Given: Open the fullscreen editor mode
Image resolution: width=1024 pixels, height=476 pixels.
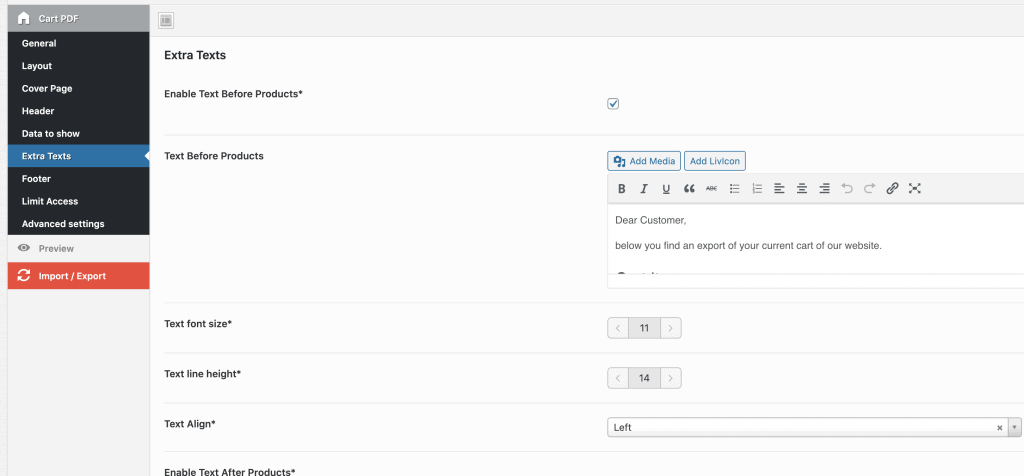Looking at the screenshot, I should (914, 188).
